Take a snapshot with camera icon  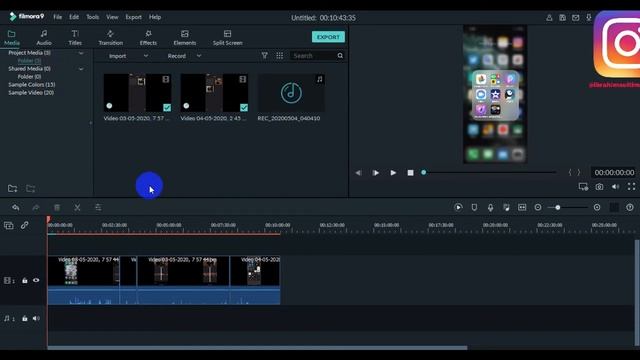(599, 187)
